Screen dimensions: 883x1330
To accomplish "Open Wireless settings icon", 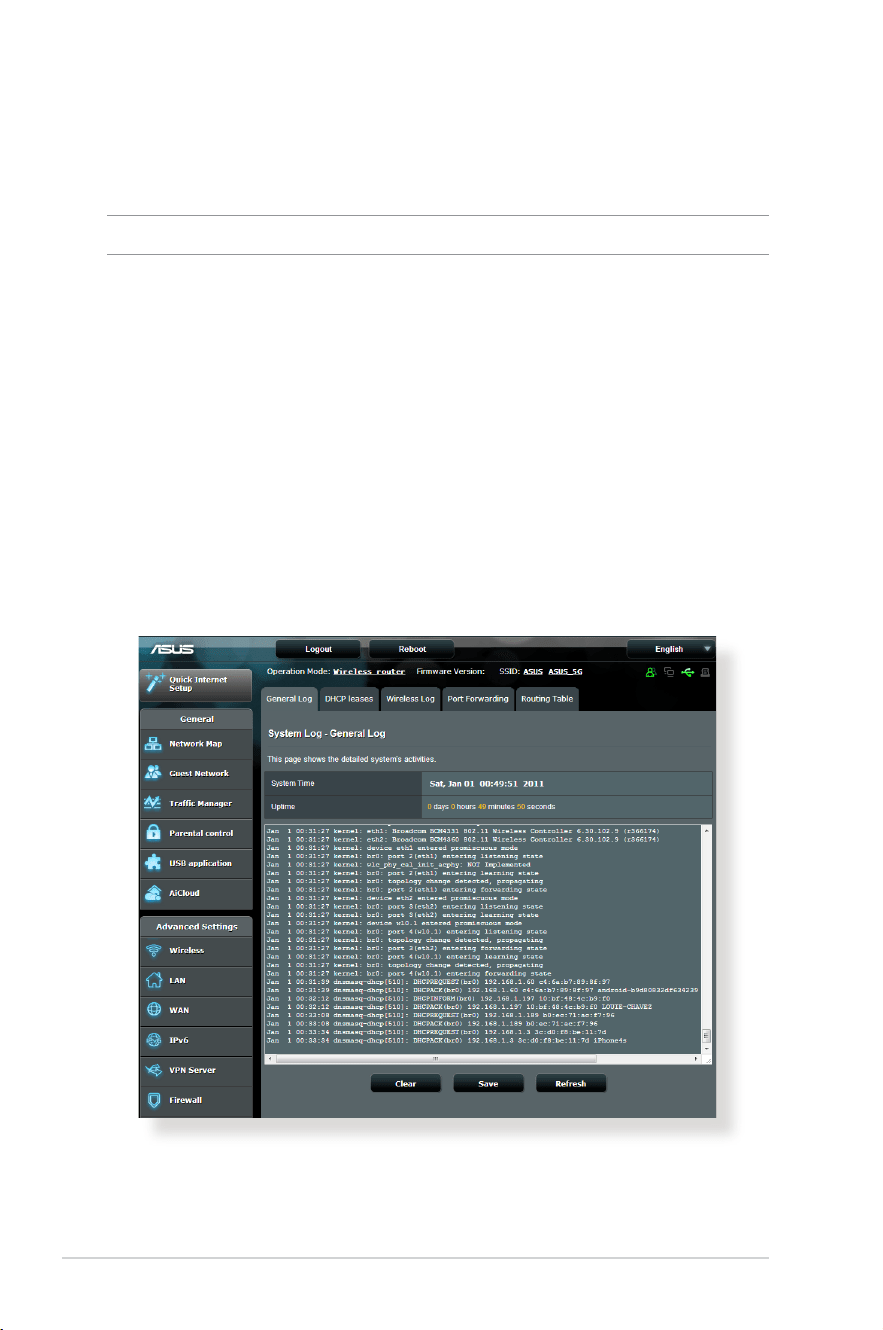I will (x=154, y=951).
